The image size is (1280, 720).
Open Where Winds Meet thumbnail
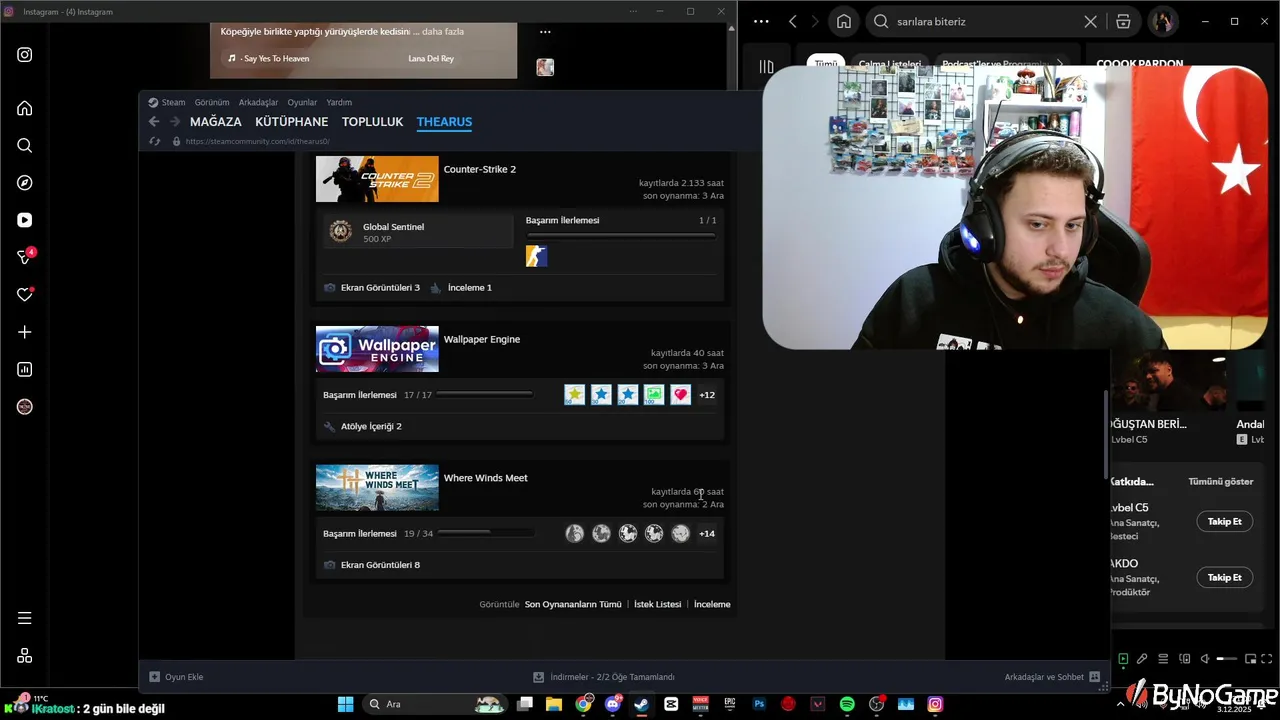377,488
